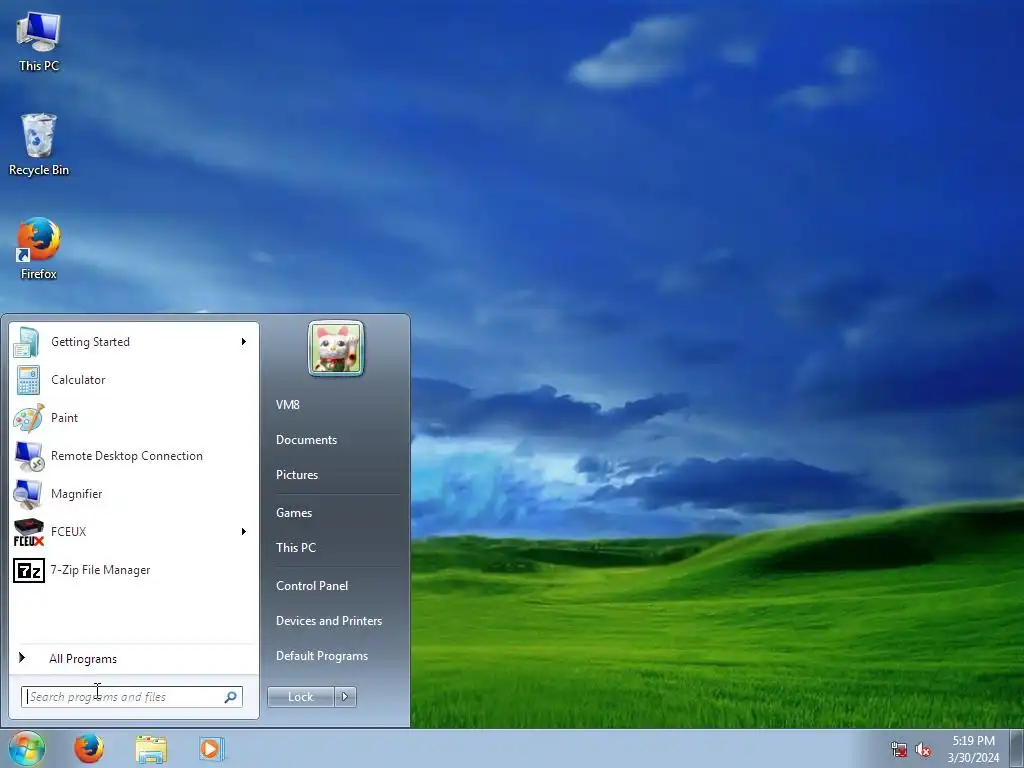Viewport: 1024px width, 768px height.
Task: Open Firefox from the taskbar
Action: tap(88, 748)
